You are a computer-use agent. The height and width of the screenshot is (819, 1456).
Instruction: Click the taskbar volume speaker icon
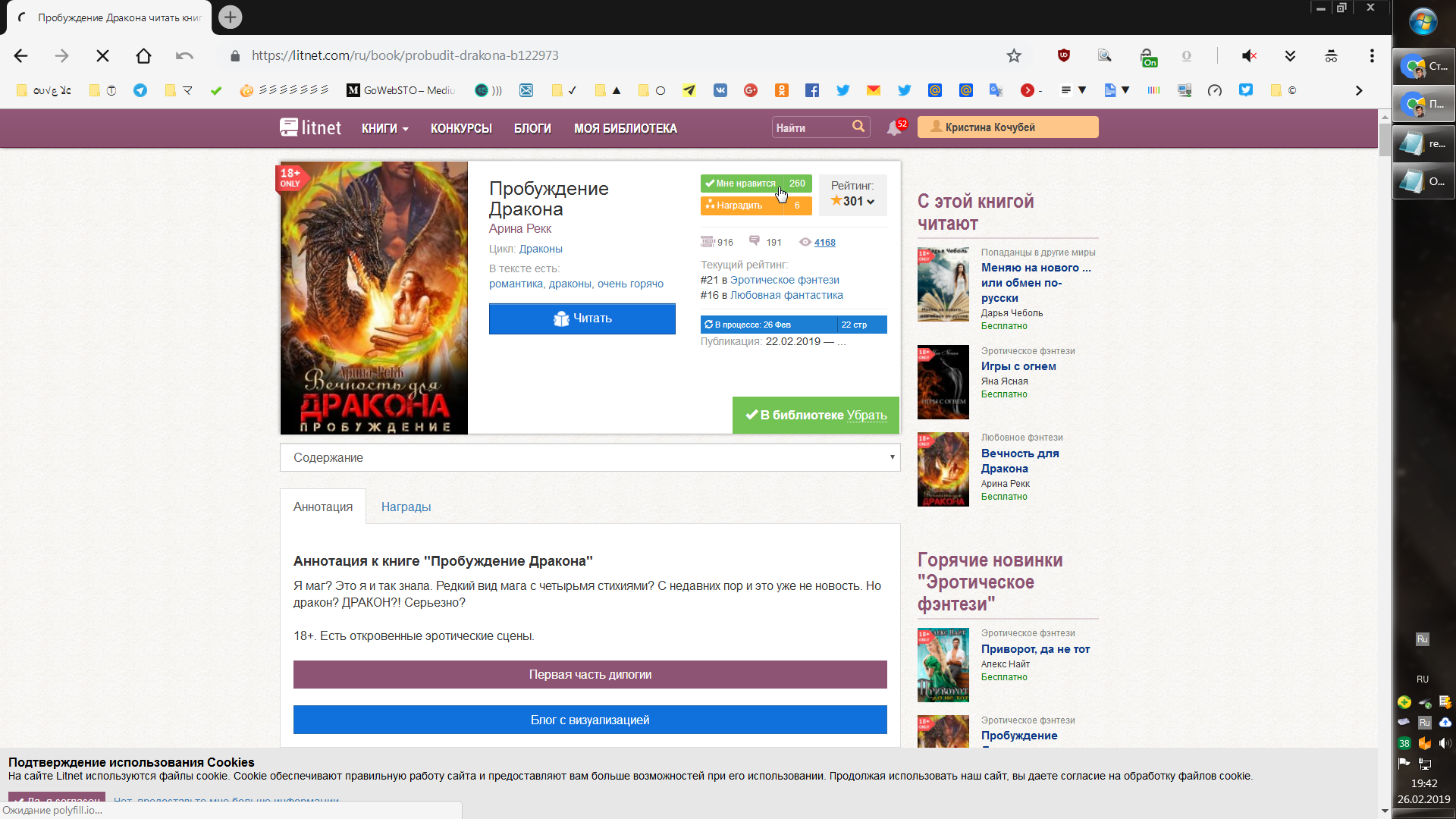1445,743
